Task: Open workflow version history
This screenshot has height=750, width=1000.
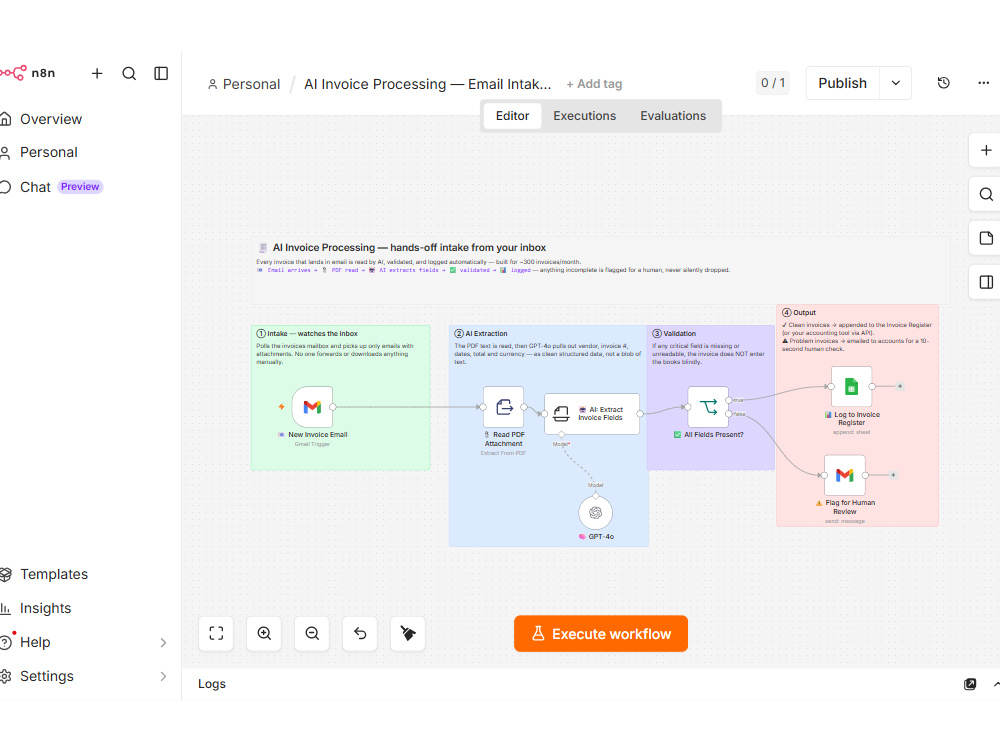Action: pyautogui.click(x=944, y=83)
